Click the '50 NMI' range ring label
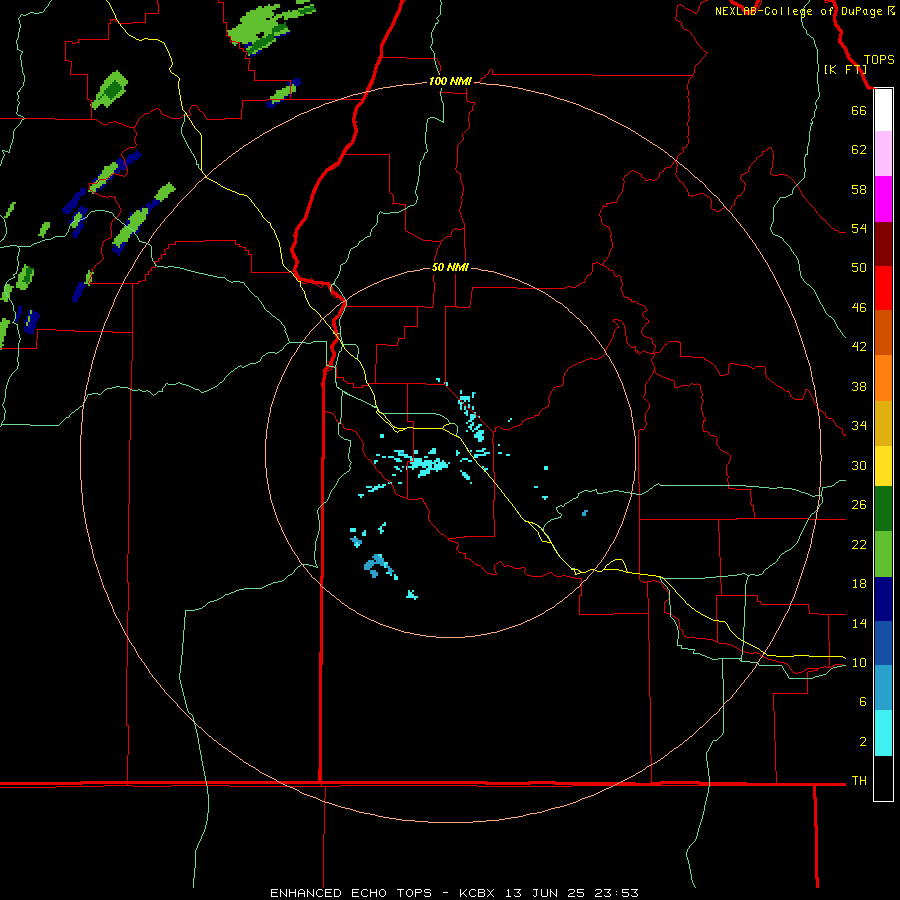Screen dimensions: 900x900 [x=450, y=267]
